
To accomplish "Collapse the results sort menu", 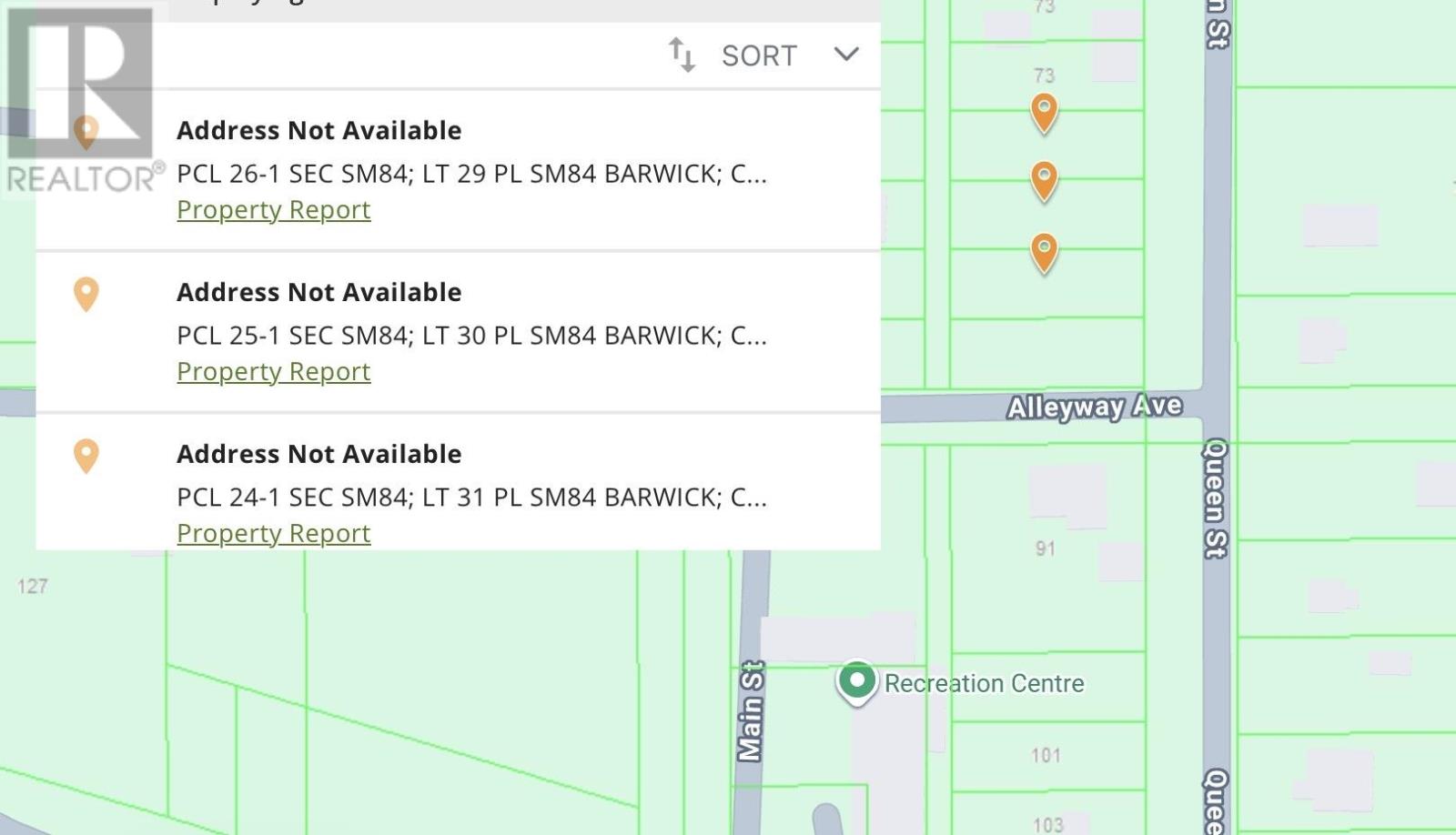I will pos(845,55).
